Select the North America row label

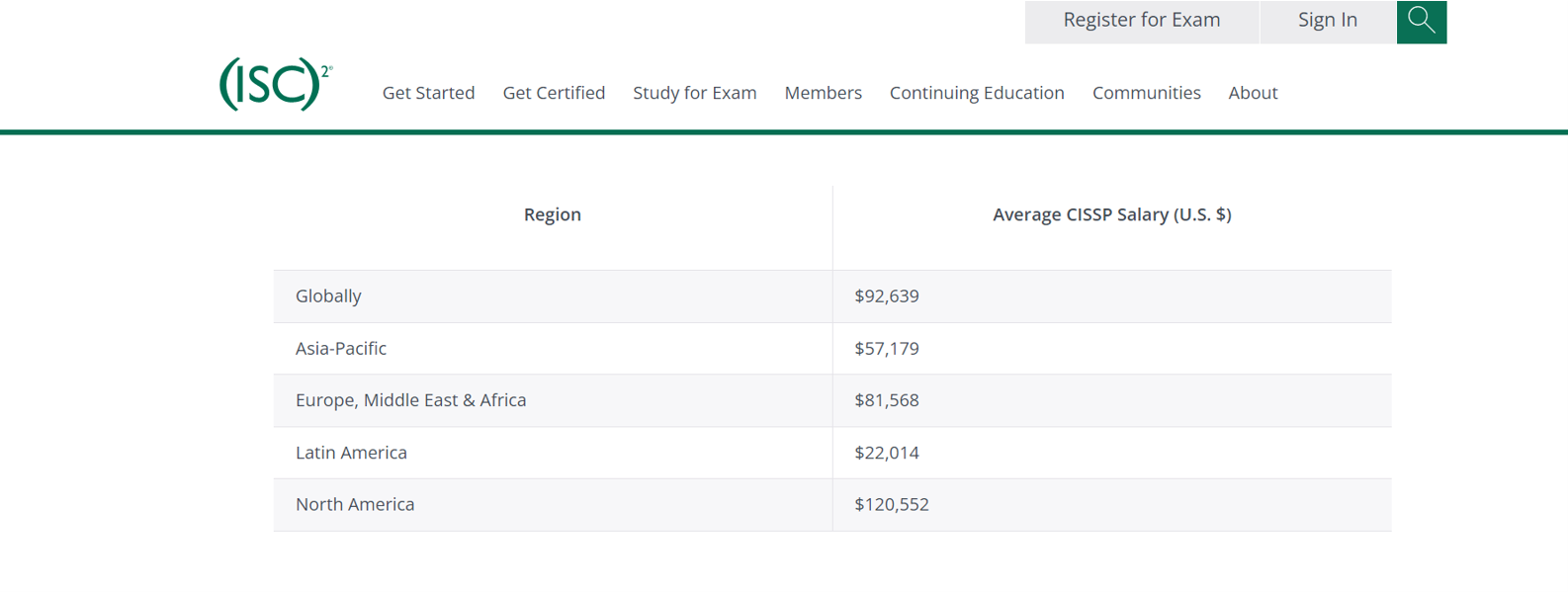pyautogui.click(x=355, y=504)
